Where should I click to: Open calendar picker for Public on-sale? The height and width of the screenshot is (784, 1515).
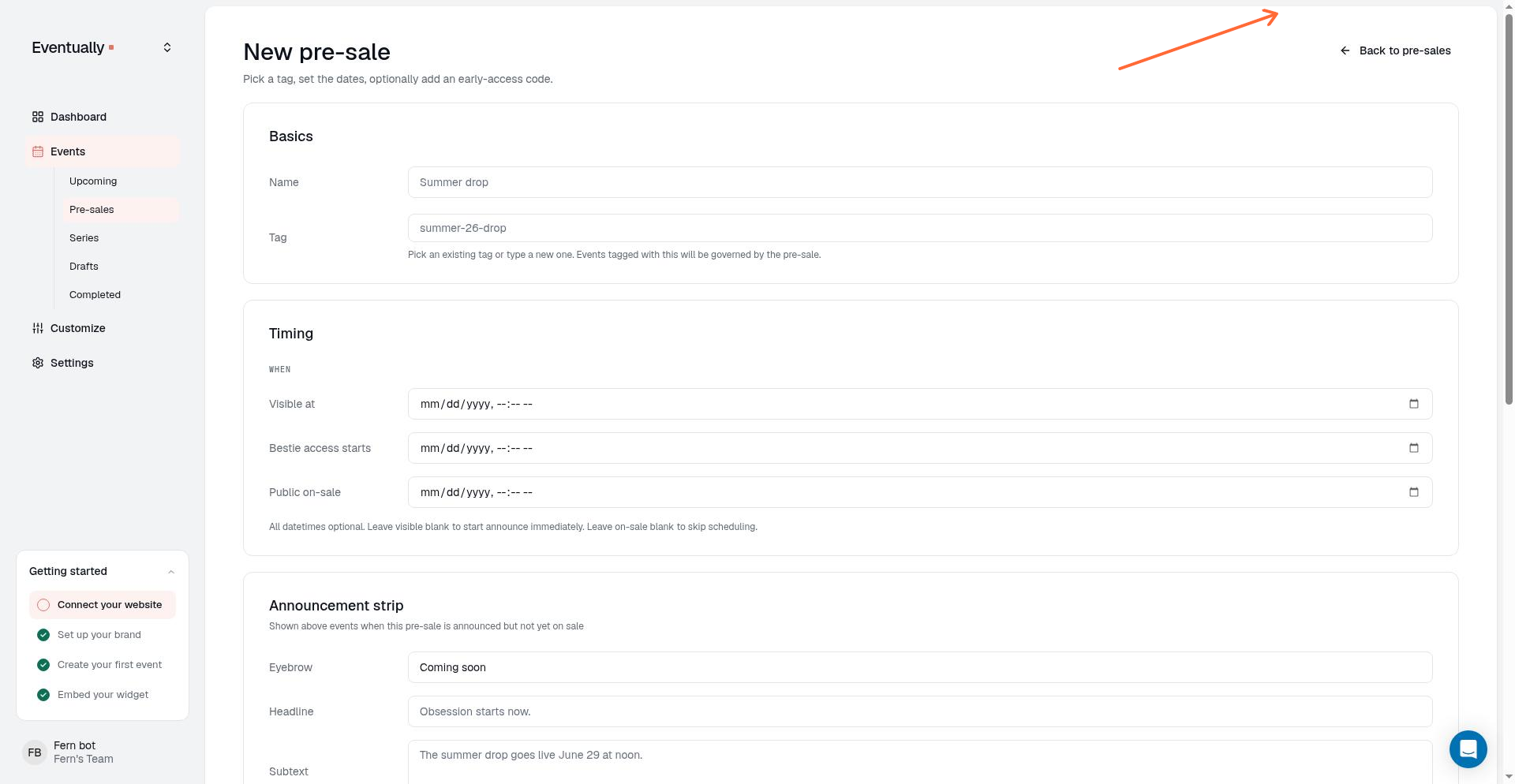1414,492
